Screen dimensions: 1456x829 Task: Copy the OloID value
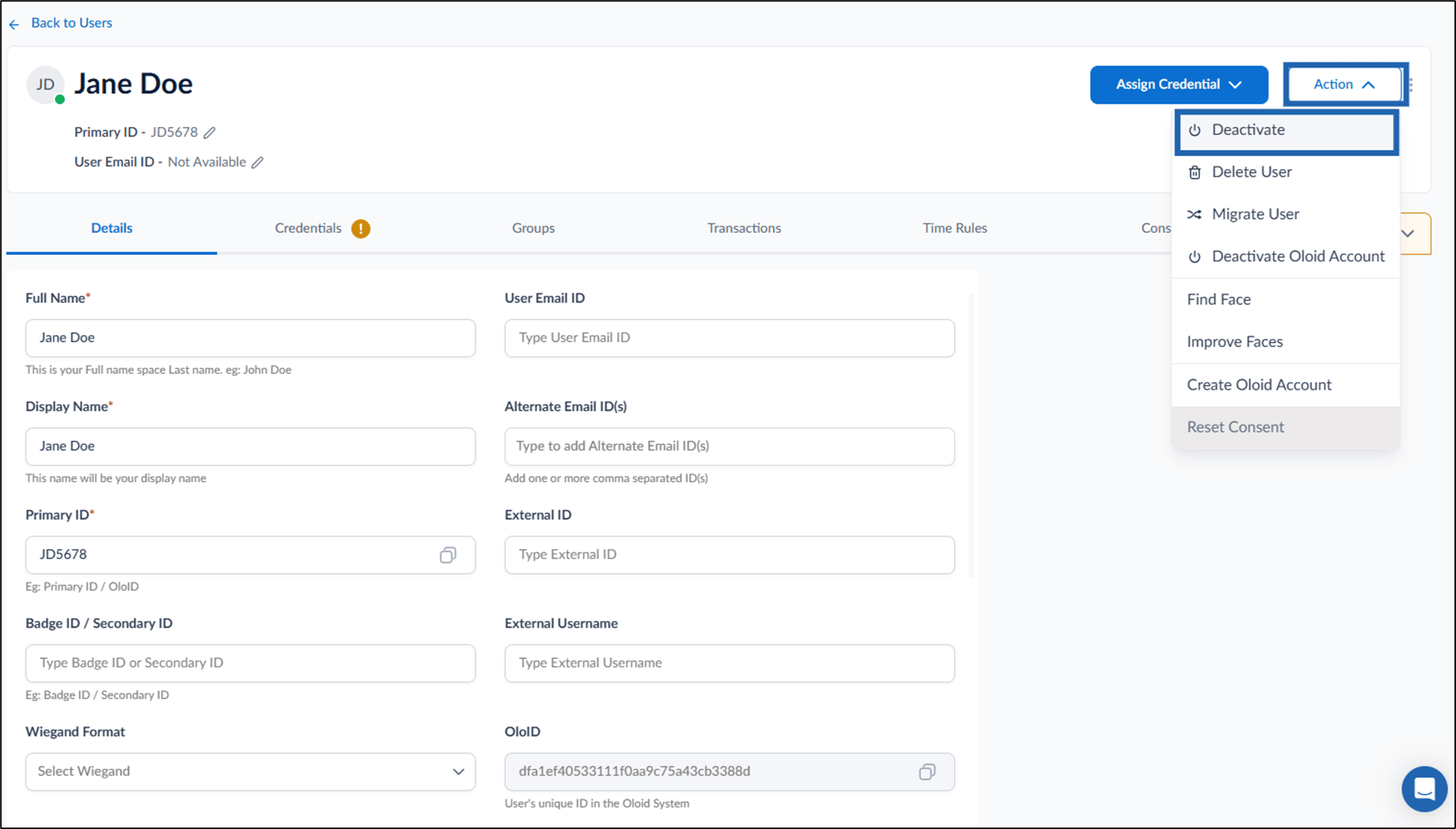click(x=927, y=772)
